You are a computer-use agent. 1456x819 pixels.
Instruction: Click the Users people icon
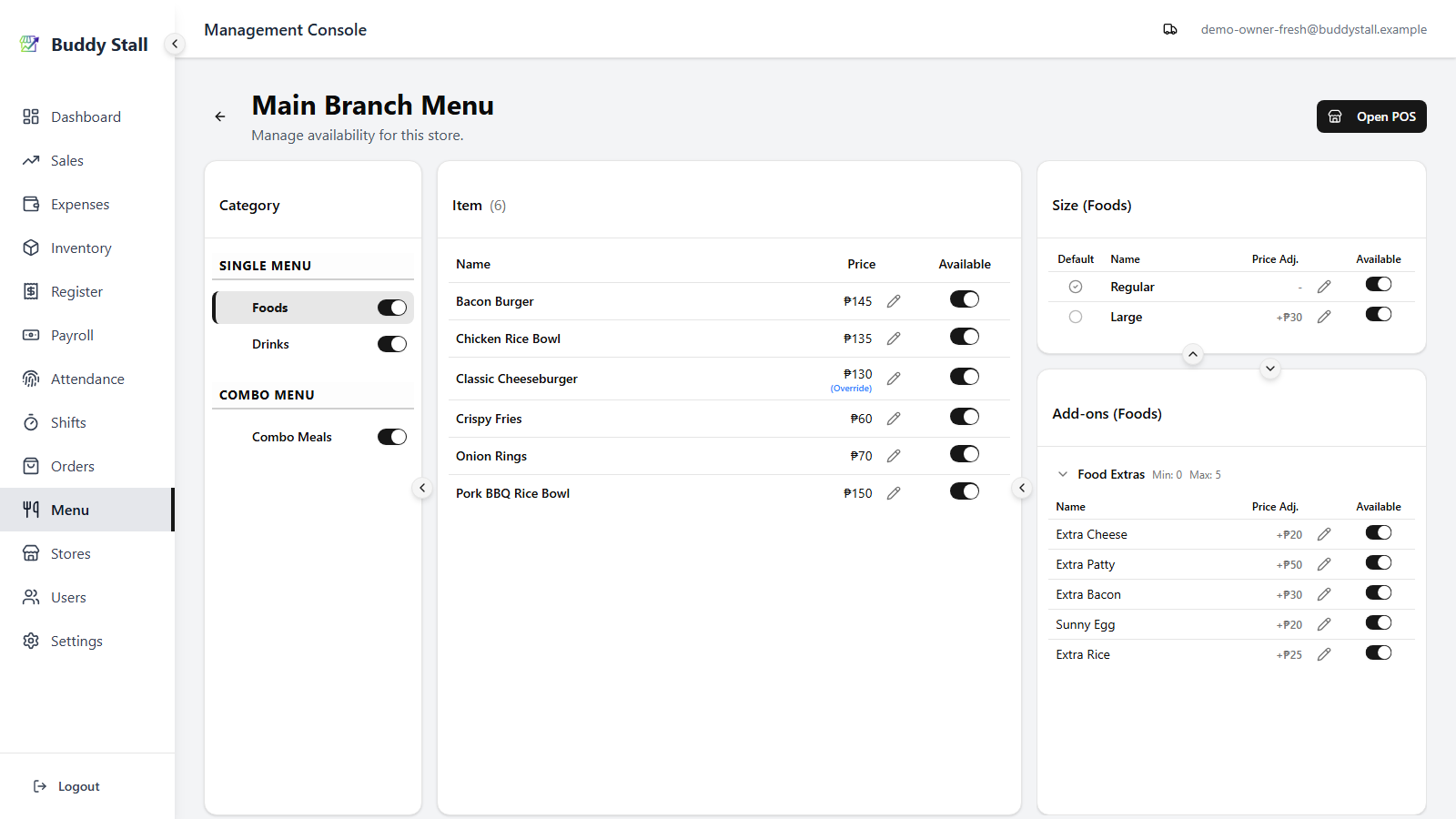[x=31, y=597]
